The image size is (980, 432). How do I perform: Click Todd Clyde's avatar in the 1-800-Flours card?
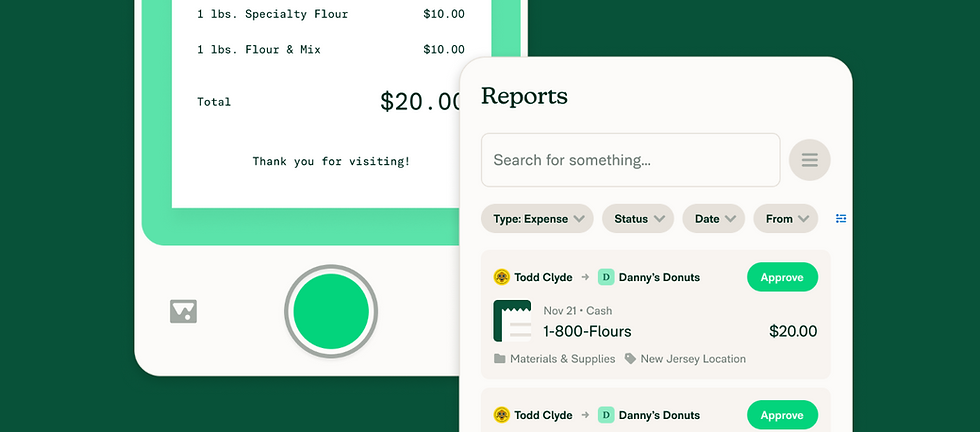[501, 277]
